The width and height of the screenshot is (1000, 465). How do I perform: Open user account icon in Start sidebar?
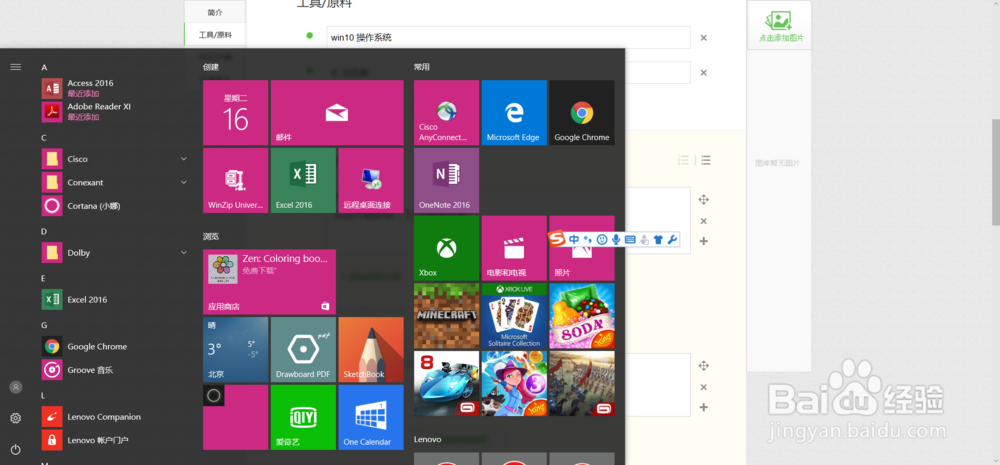[x=16, y=387]
